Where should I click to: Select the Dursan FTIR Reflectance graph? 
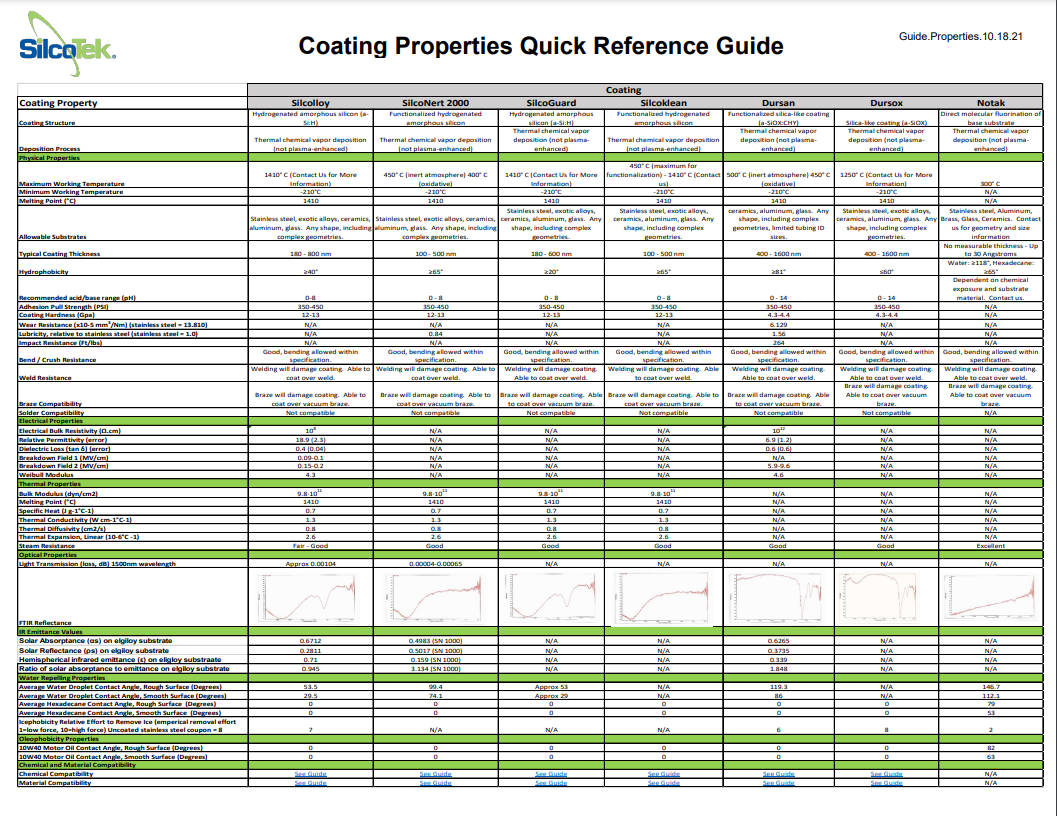tap(776, 598)
